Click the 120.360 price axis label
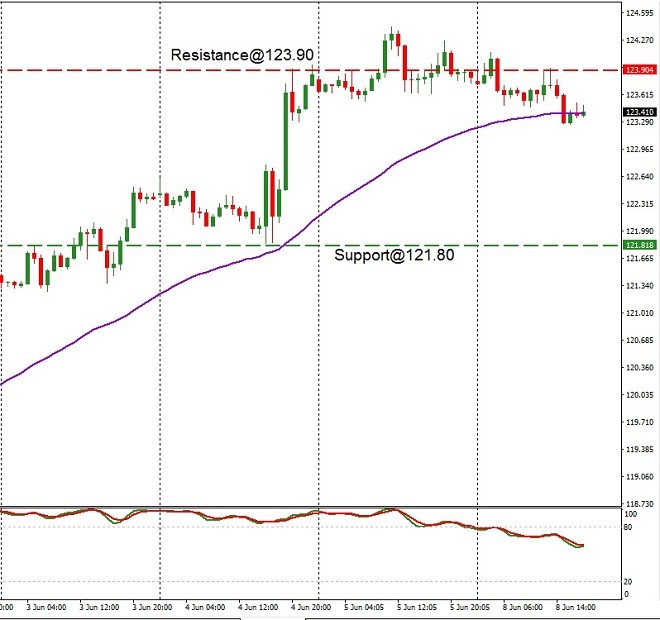The width and height of the screenshot is (660, 620). pos(640,367)
